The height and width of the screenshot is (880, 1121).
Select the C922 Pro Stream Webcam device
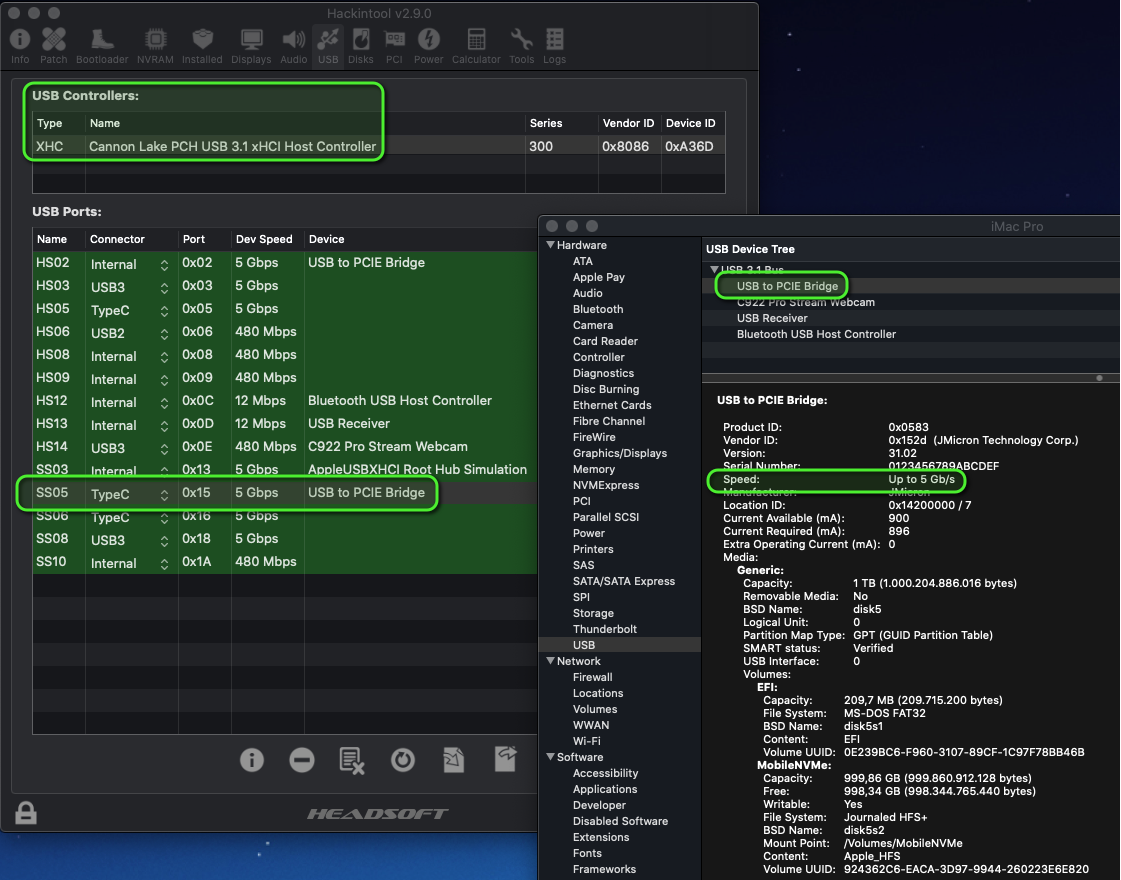click(805, 302)
